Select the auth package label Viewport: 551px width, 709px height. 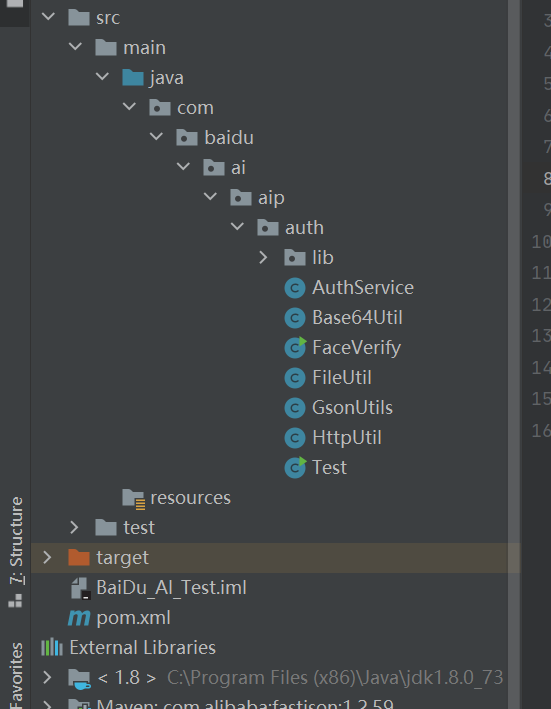tap(304, 227)
